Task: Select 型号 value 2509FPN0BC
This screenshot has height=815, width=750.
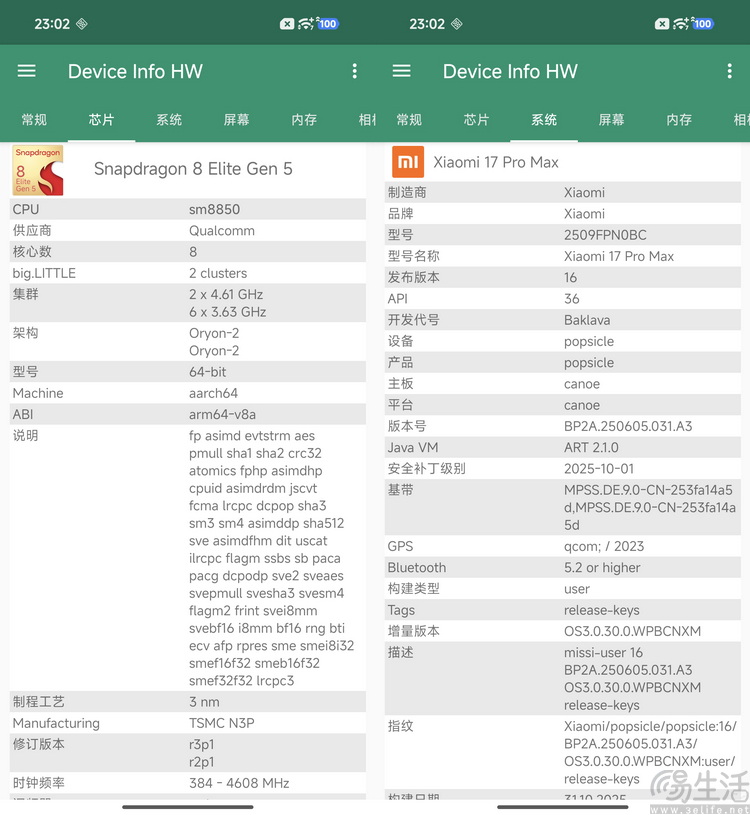Action: [x=606, y=235]
